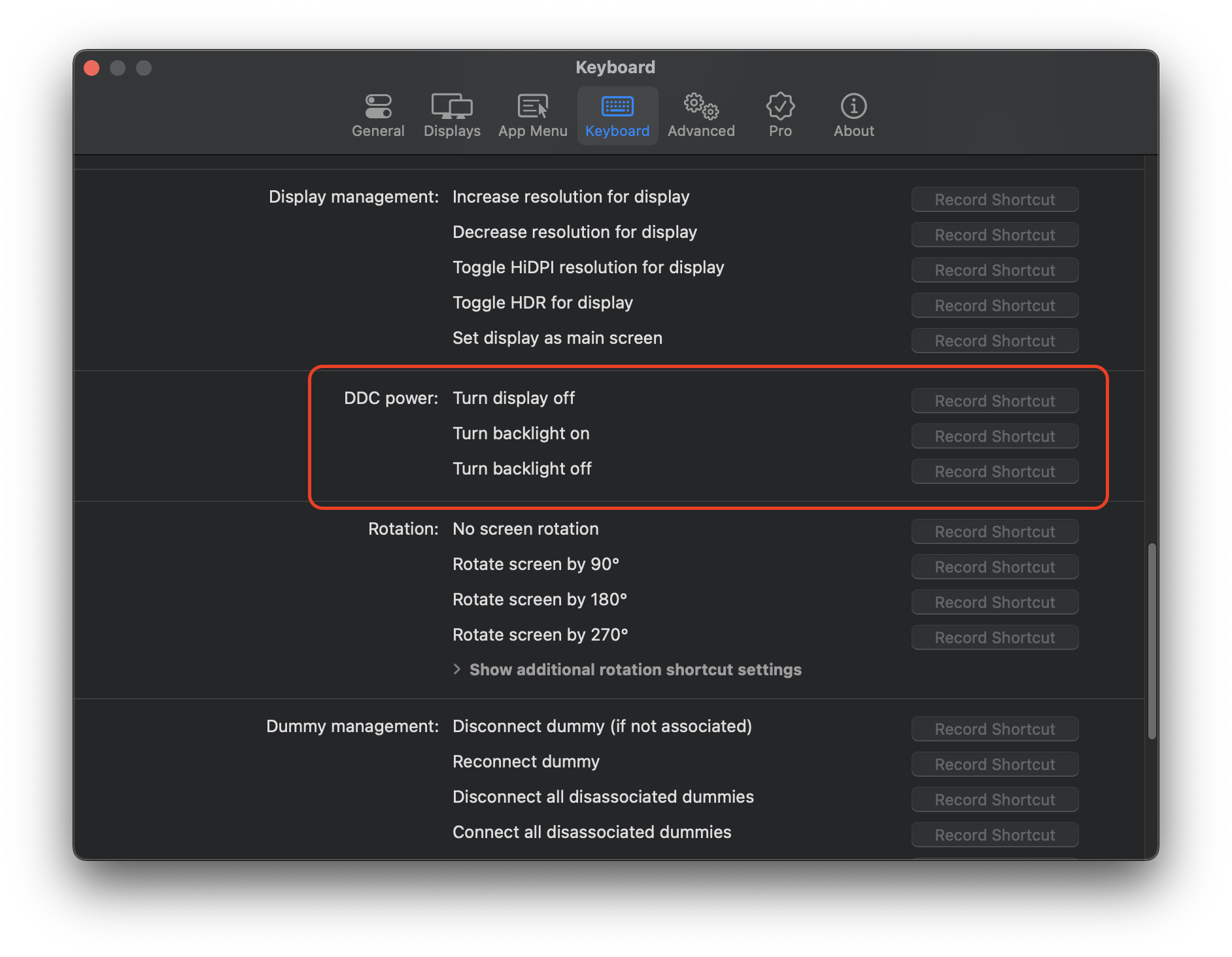Record shortcut for Turn display off

coord(994,401)
